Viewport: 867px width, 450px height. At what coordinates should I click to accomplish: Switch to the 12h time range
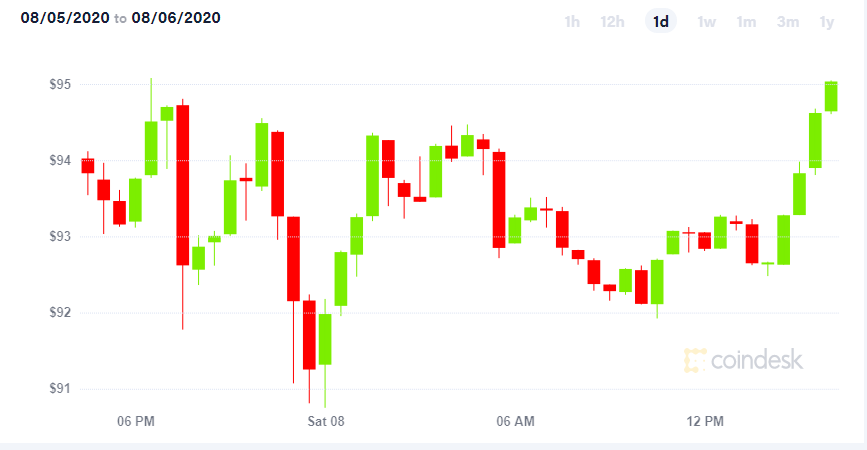(x=612, y=22)
